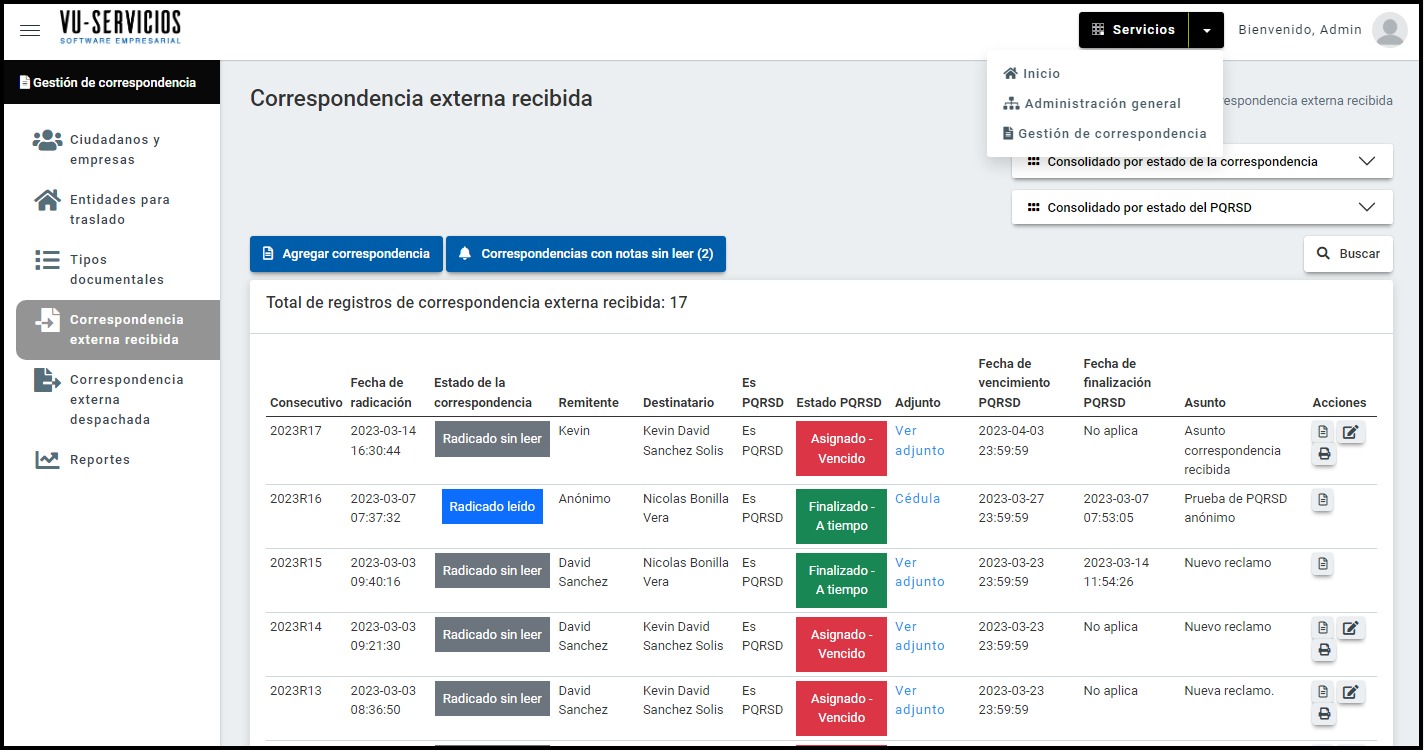Click the print icon for record 2023R13
The image size is (1424, 750).
point(1324,715)
